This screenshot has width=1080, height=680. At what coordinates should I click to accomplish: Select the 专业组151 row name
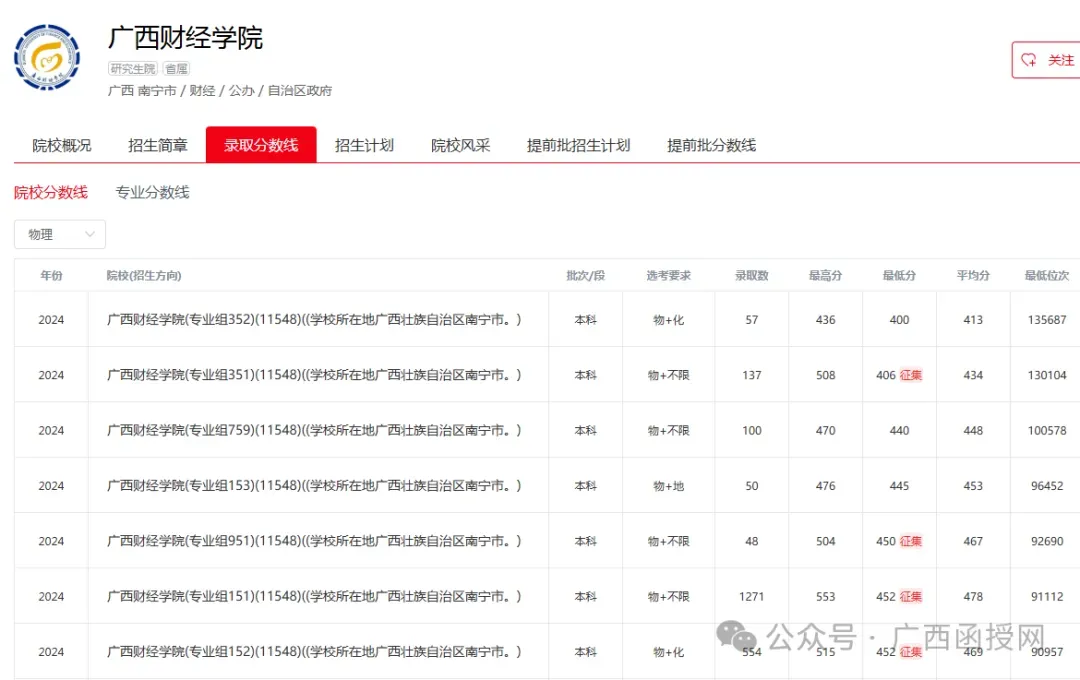314,597
